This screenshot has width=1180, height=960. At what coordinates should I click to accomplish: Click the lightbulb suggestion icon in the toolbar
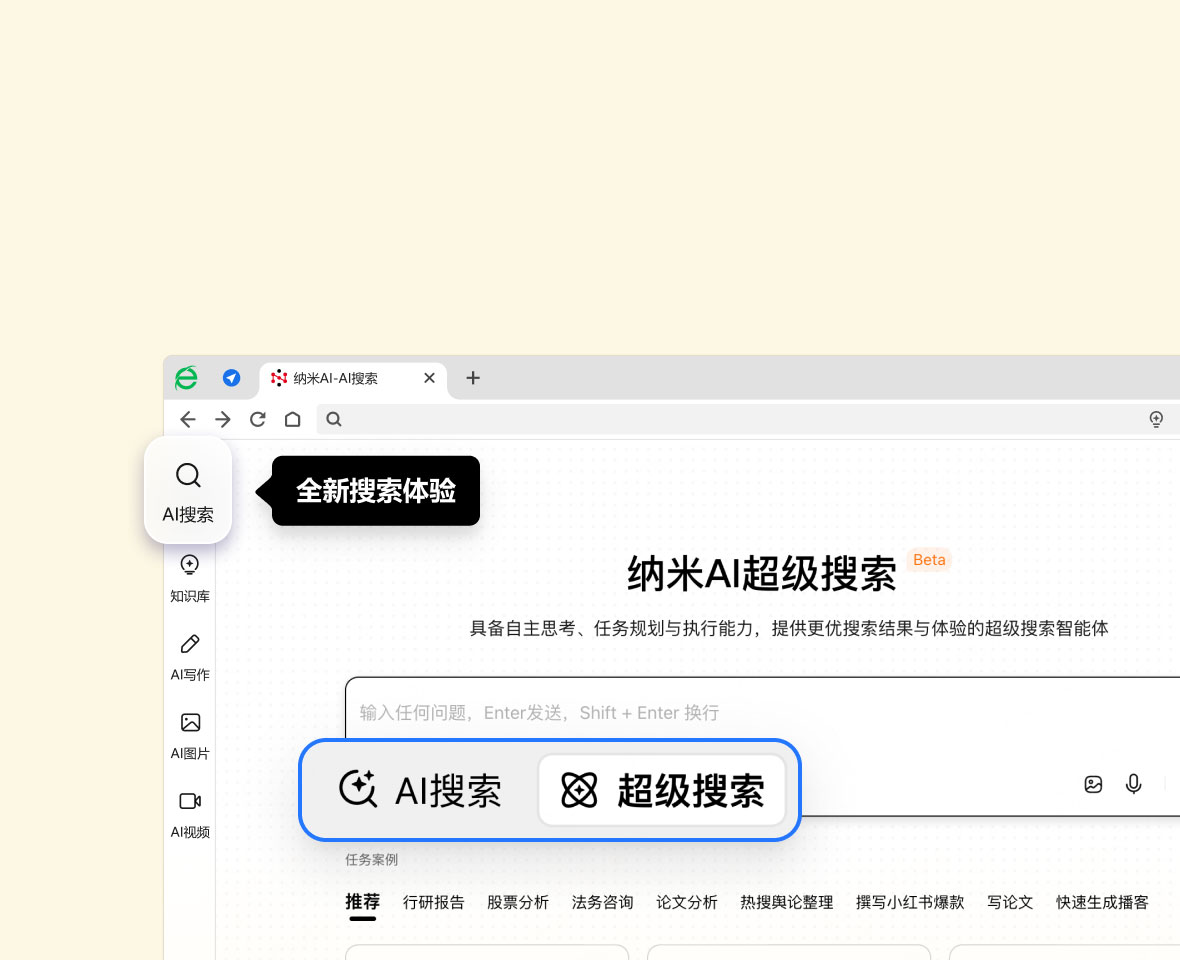pos(1156,419)
